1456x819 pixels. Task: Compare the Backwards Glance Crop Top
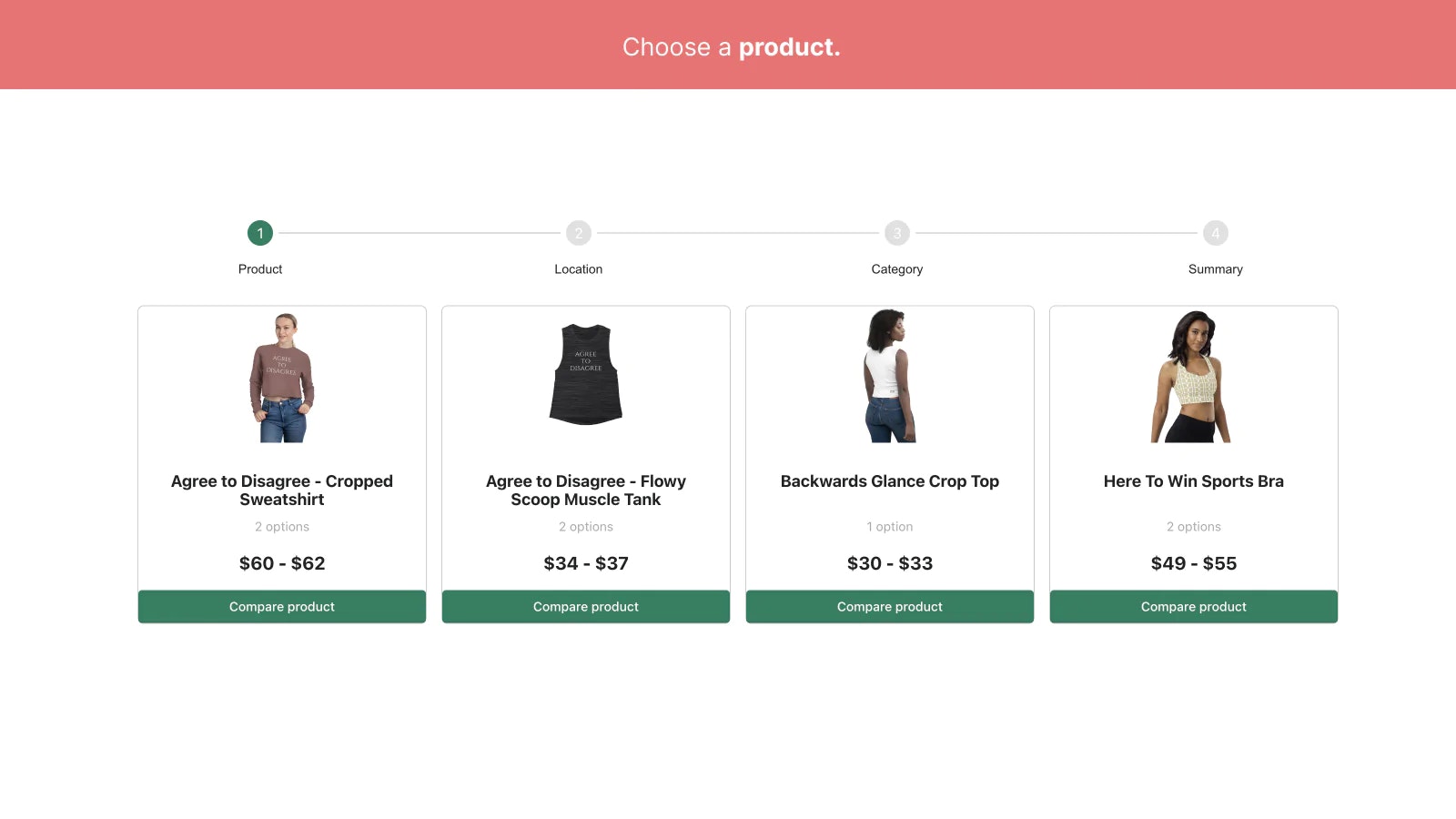pos(890,607)
